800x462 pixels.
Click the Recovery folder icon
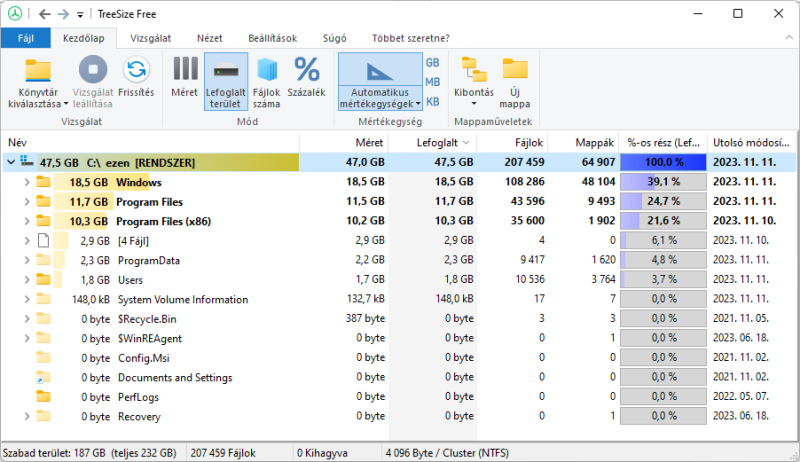click(x=43, y=416)
